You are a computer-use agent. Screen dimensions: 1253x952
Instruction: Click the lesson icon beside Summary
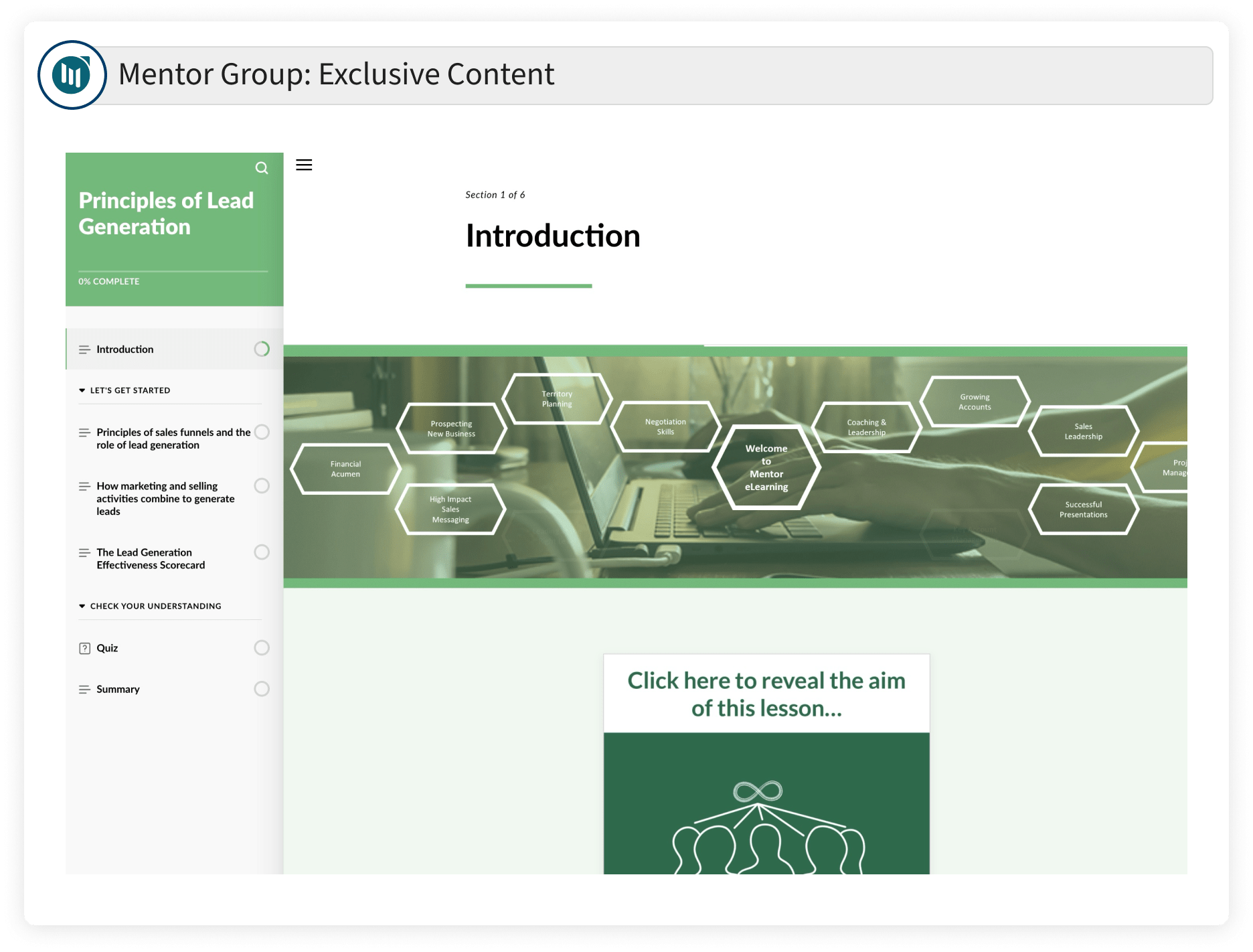(84, 689)
